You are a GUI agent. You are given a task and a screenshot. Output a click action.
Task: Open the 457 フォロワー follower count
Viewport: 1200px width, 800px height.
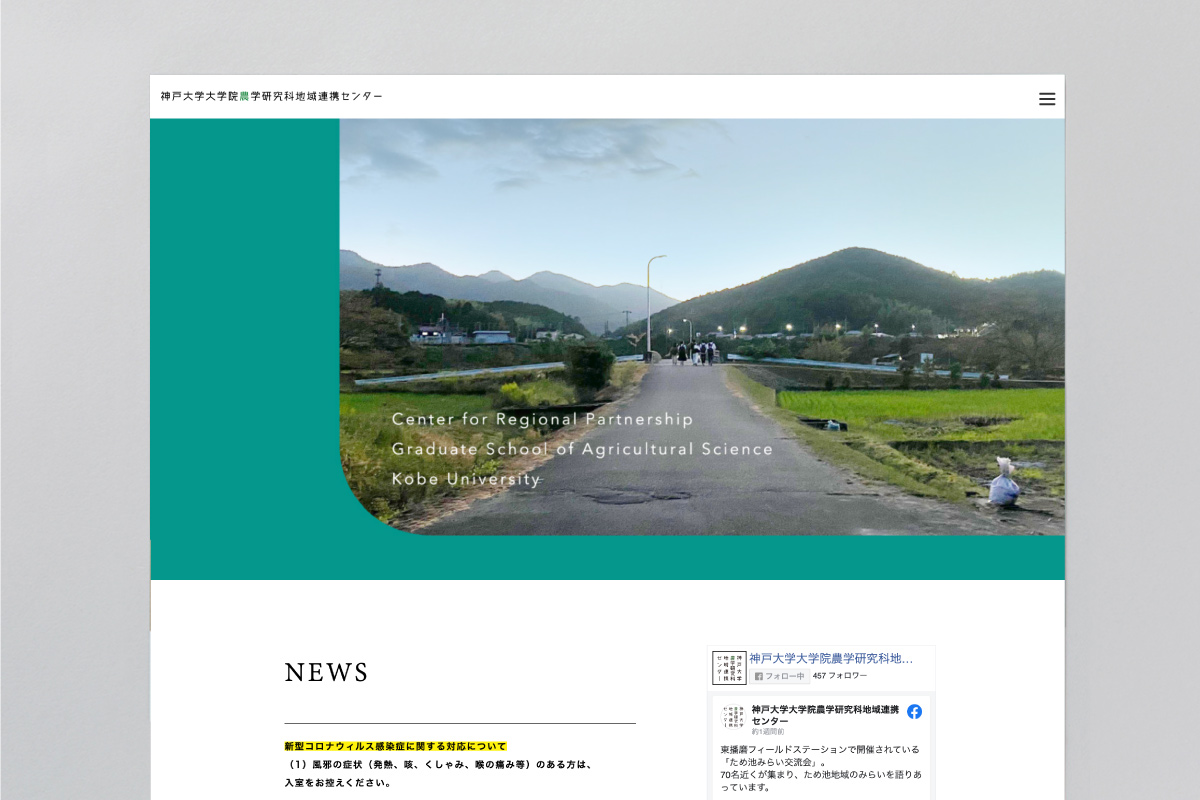tap(840, 675)
